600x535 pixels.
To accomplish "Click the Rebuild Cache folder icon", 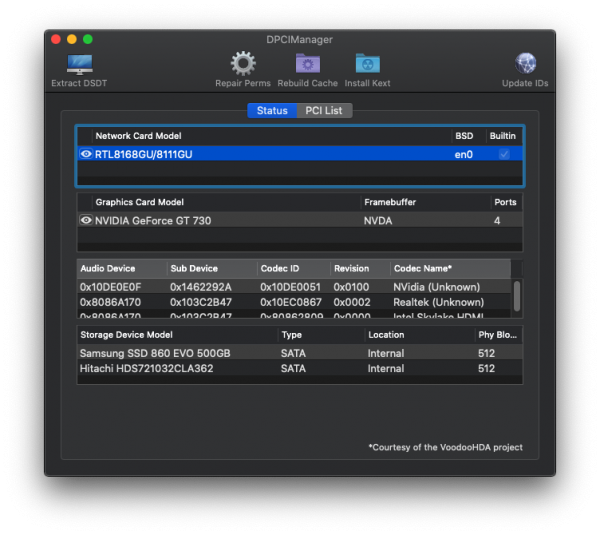I will click(308, 65).
